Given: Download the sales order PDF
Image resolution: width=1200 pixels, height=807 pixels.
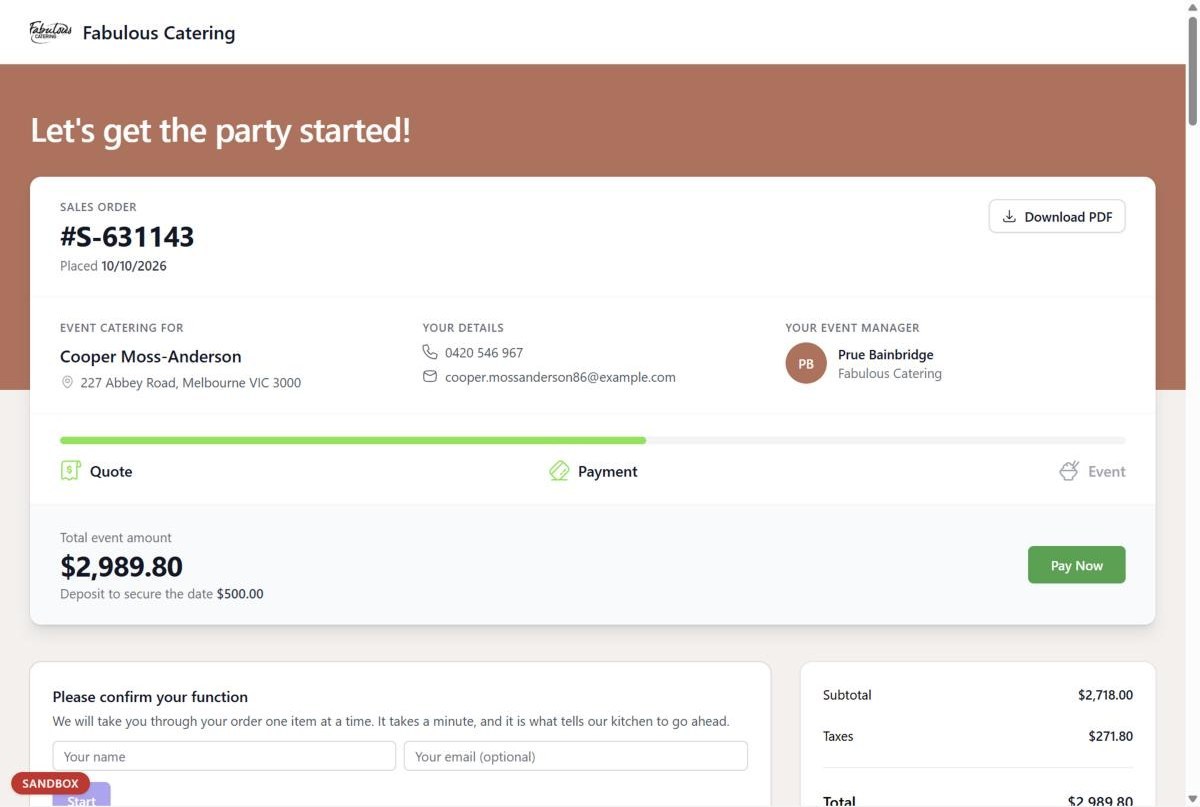Looking at the screenshot, I should [1057, 217].
